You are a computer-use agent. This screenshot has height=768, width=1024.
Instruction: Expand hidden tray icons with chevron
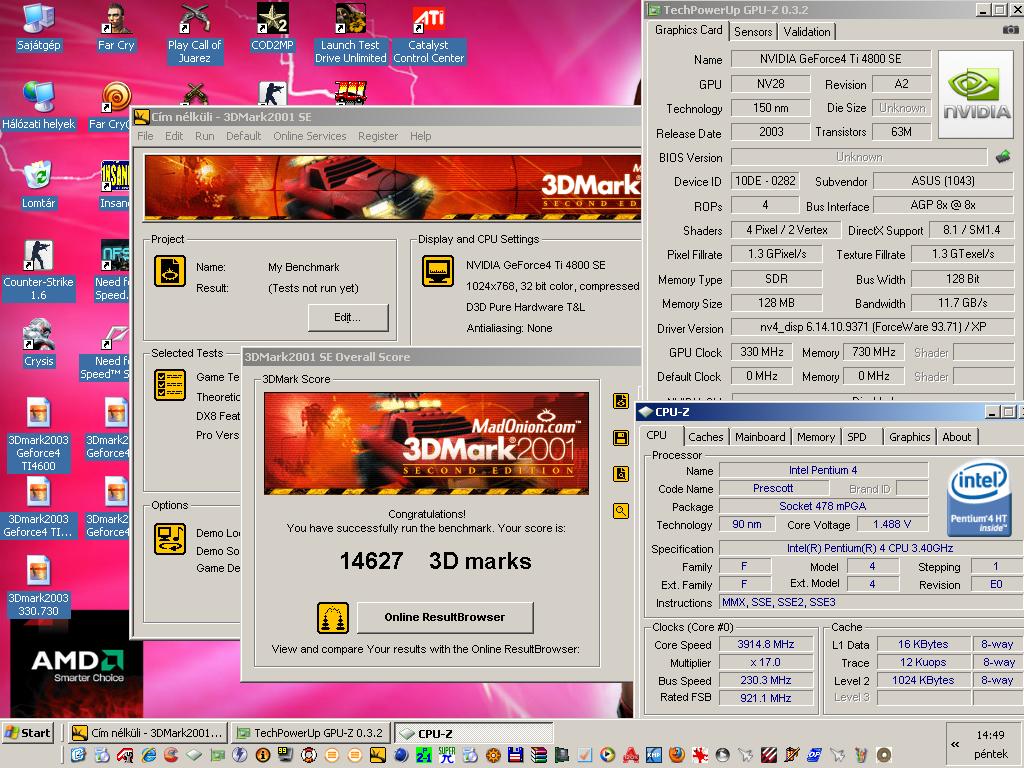click(x=955, y=744)
